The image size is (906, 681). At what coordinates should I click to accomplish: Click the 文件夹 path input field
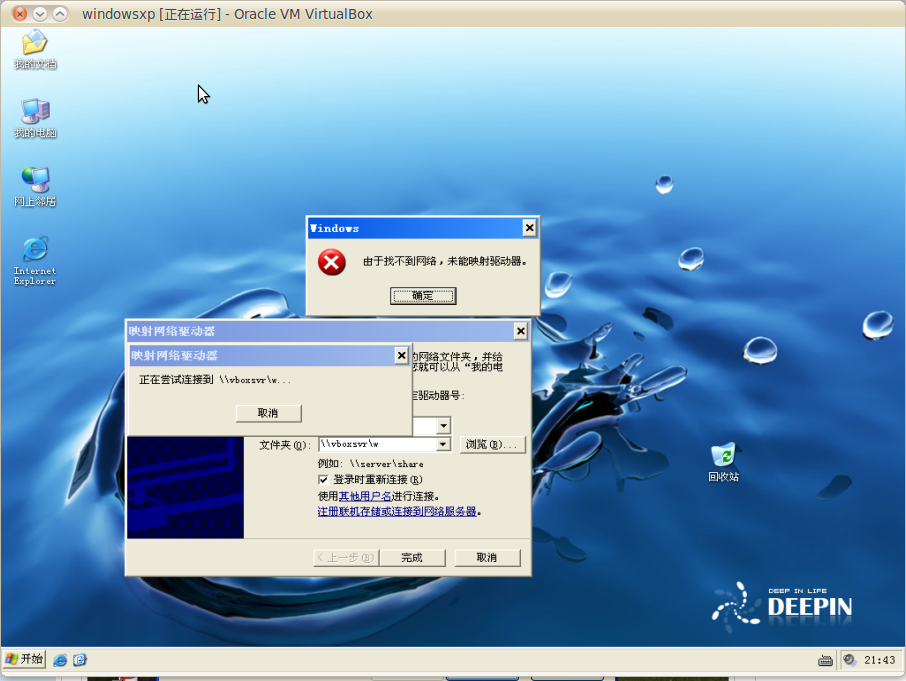point(378,444)
